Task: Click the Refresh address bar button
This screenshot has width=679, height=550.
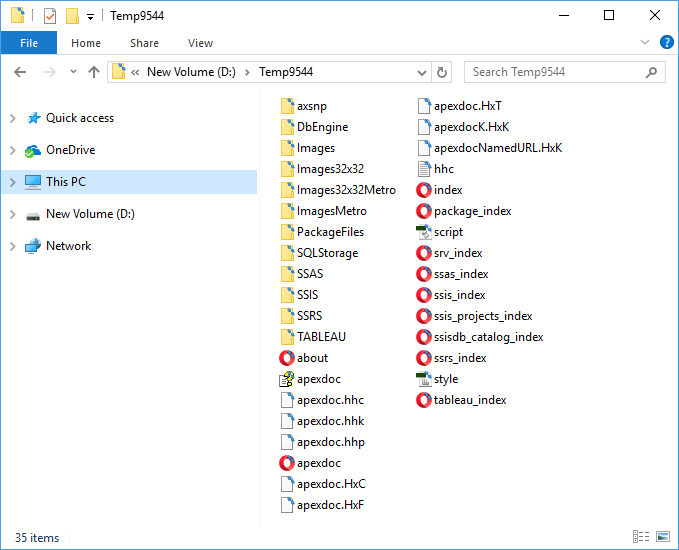Action: tap(442, 72)
